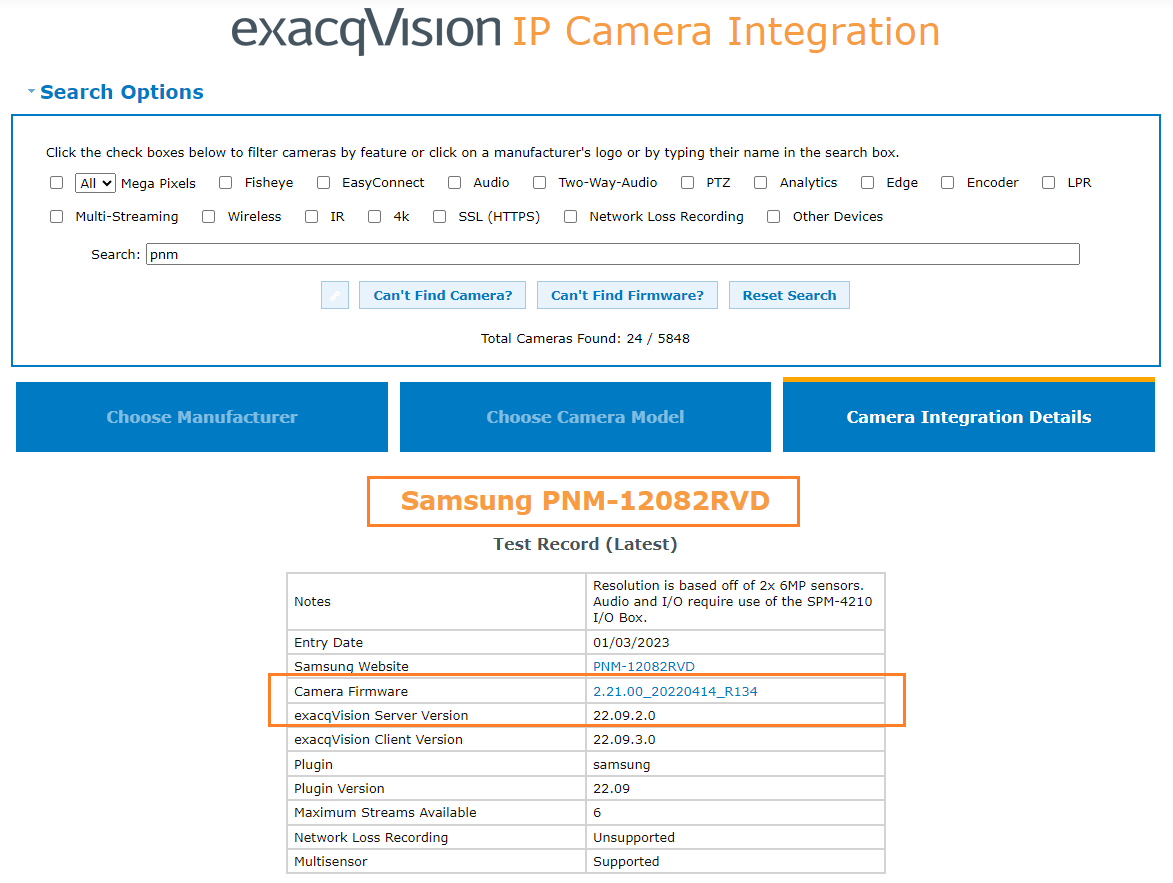Click the server version value 22.09.2.0
Screen dimensions: 1173x883
pyautogui.click(x=624, y=715)
